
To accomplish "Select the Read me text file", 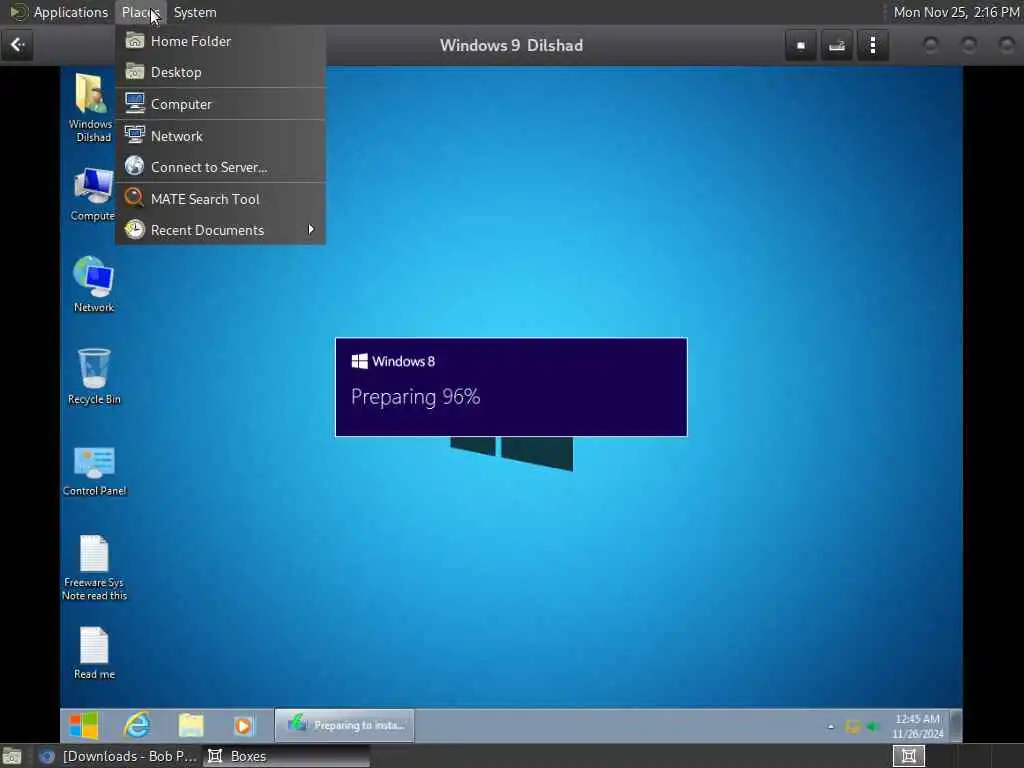I will tap(94, 653).
